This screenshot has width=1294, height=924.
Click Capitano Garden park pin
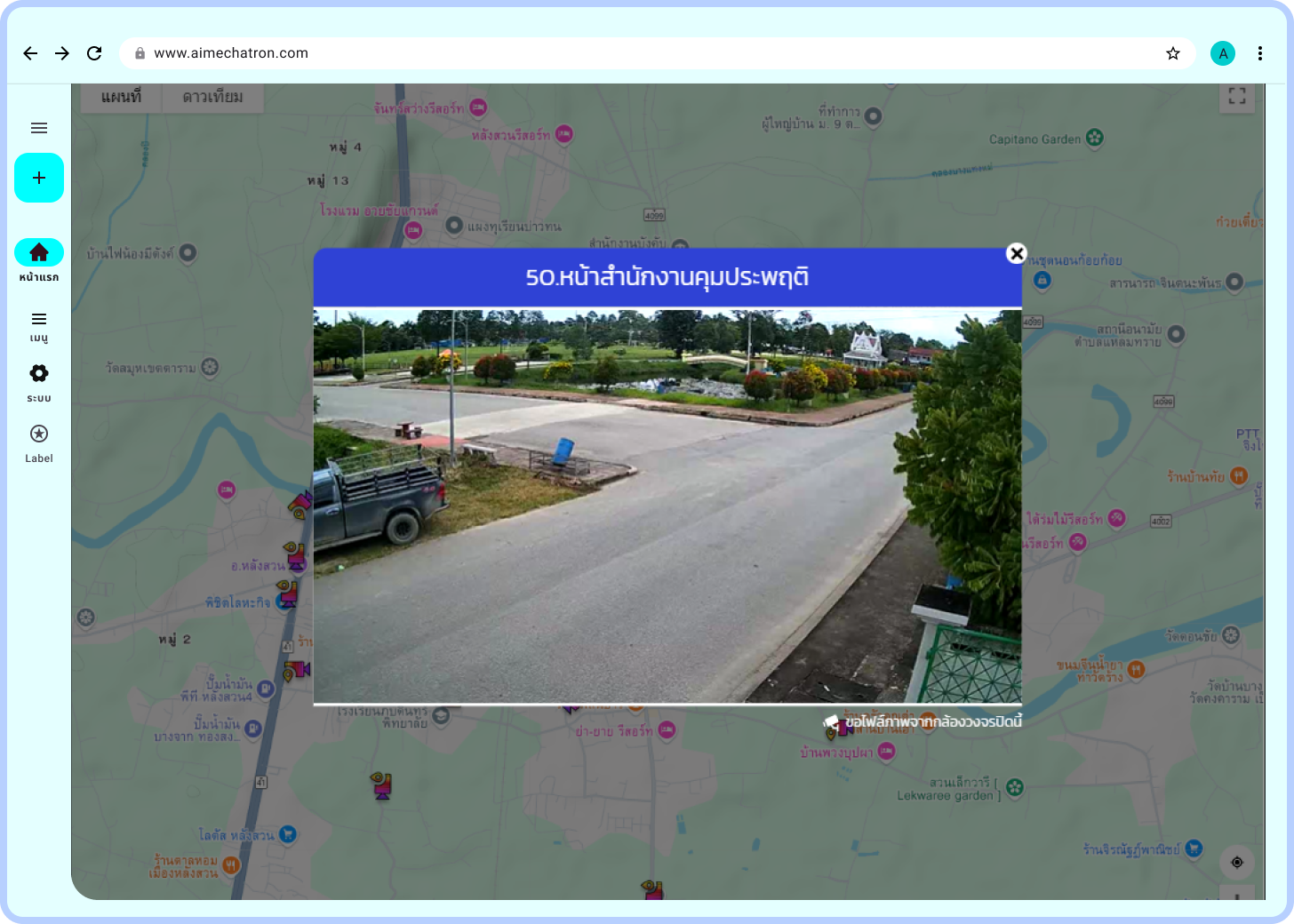click(1095, 138)
